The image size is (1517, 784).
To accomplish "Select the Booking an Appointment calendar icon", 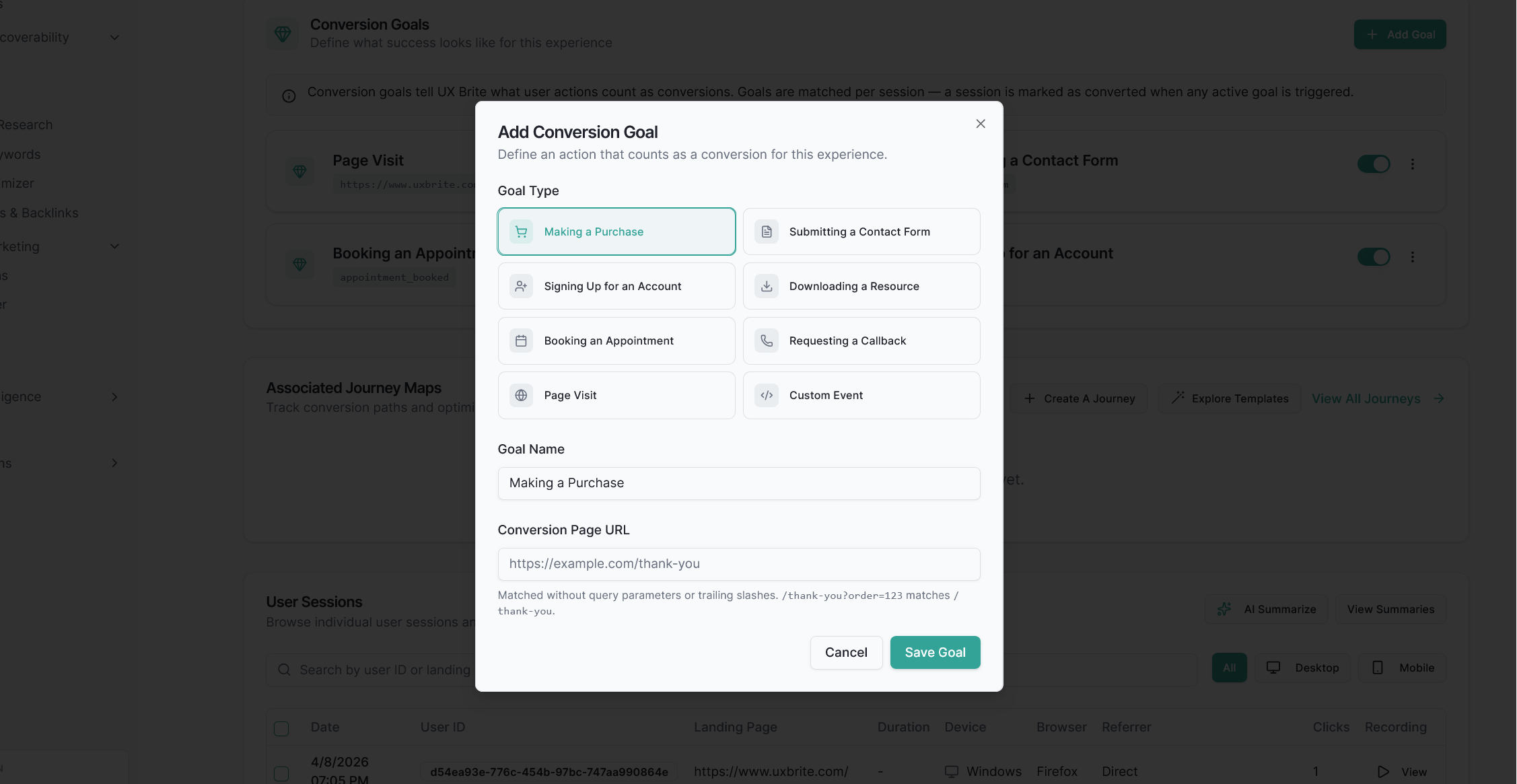I will pos(521,341).
